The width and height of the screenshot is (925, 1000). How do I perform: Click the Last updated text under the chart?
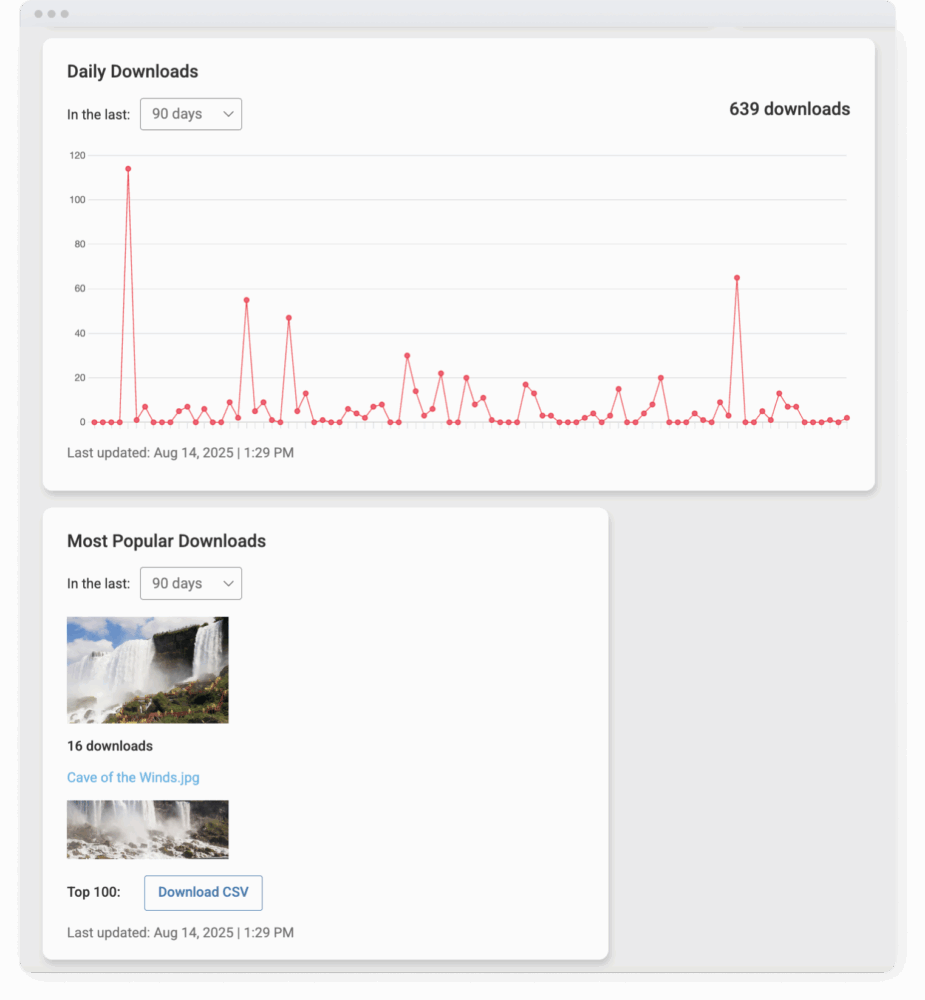point(181,453)
